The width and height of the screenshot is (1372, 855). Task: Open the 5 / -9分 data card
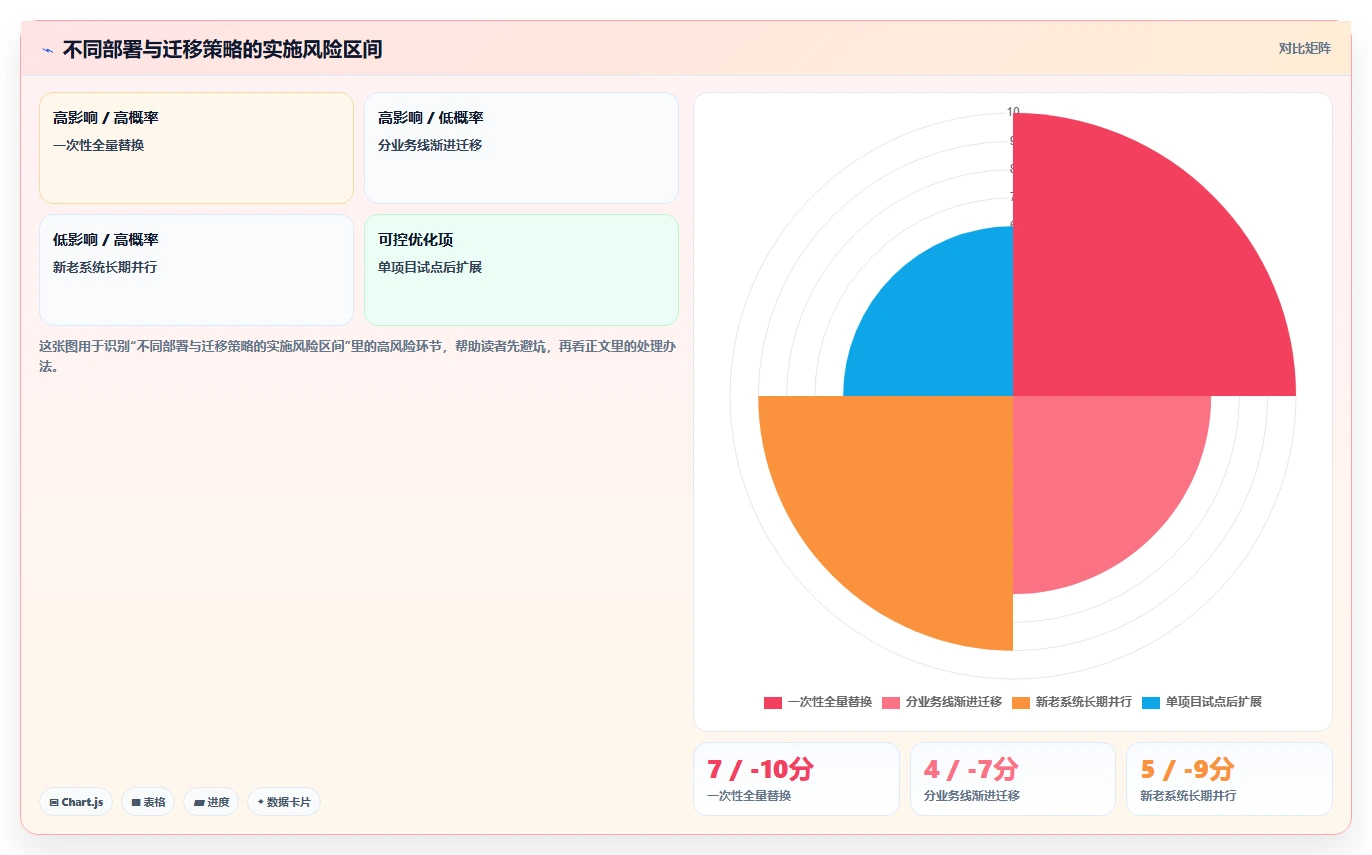pos(1229,779)
